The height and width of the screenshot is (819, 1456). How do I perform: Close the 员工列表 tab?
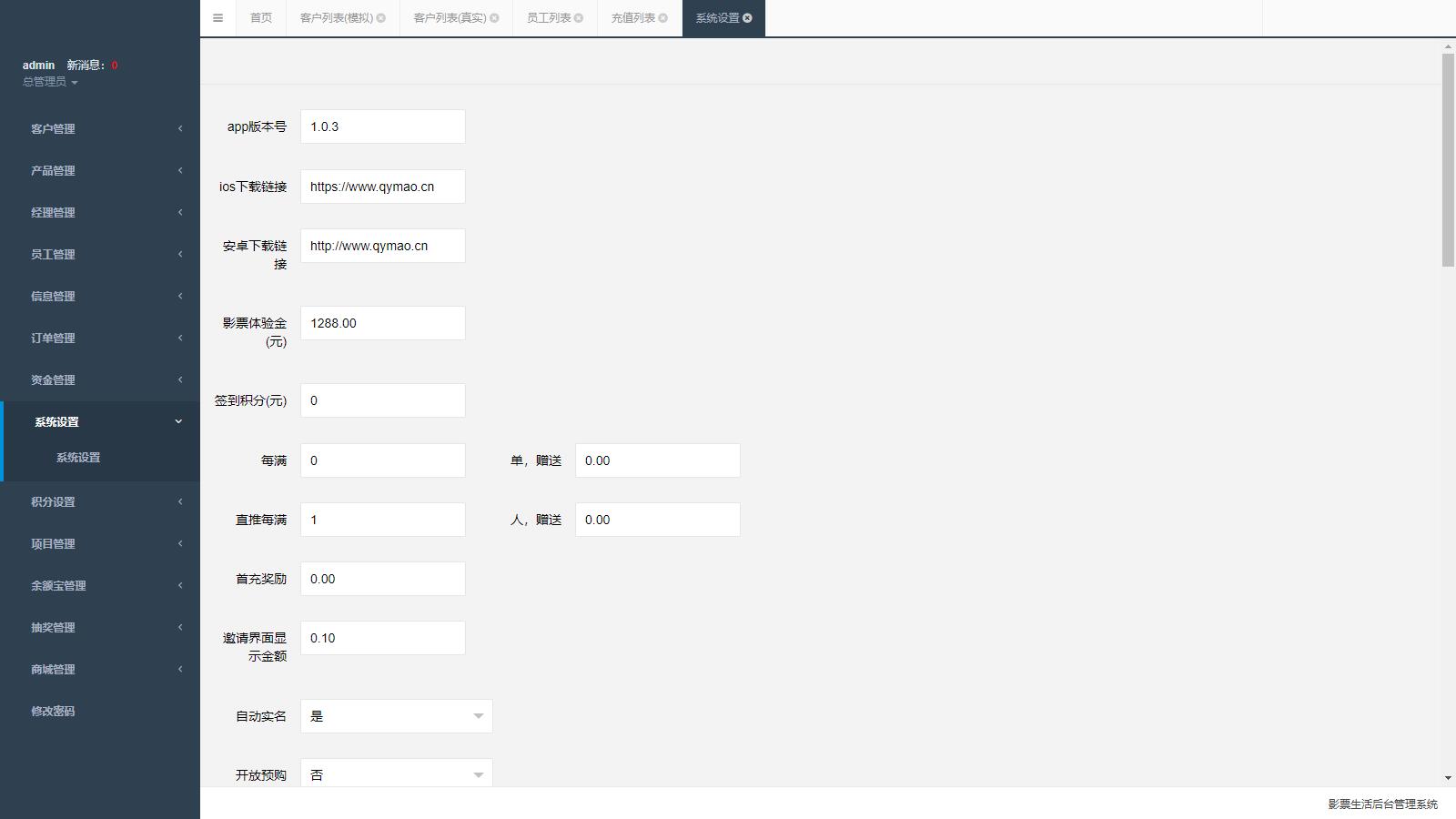point(579,18)
